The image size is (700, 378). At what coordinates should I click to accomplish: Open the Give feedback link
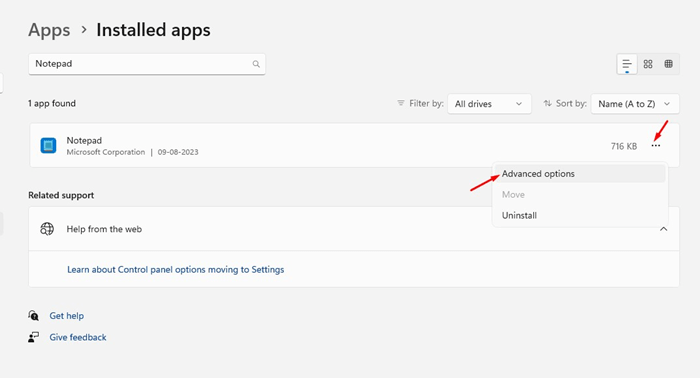click(x=78, y=337)
